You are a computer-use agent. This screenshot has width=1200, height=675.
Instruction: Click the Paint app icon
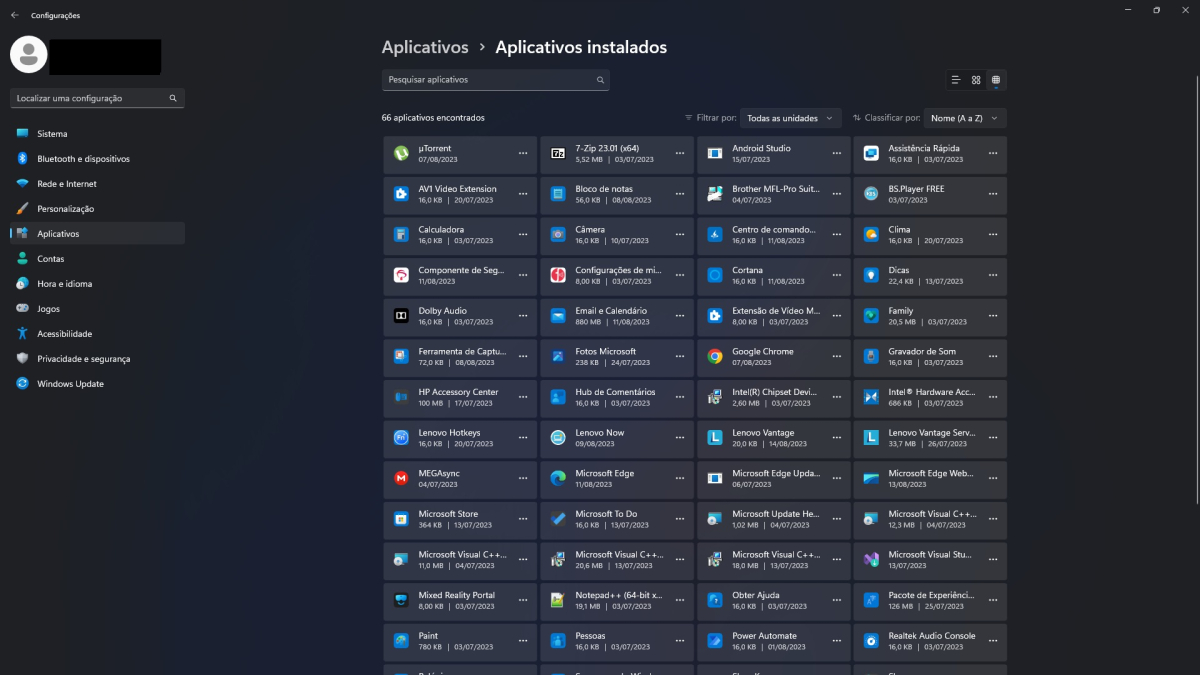pyautogui.click(x=401, y=641)
